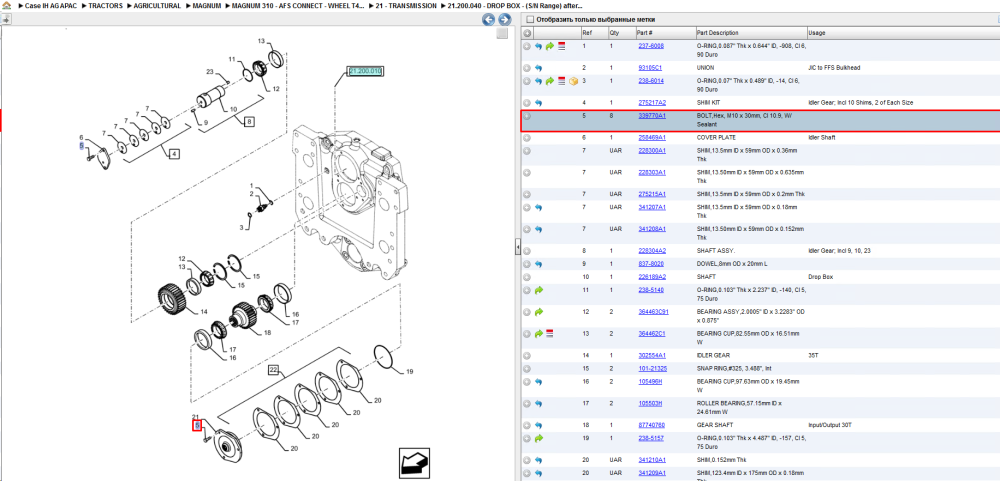Click the blue arrow icon for GEAR SHAFT

pyautogui.click(x=538, y=425)
